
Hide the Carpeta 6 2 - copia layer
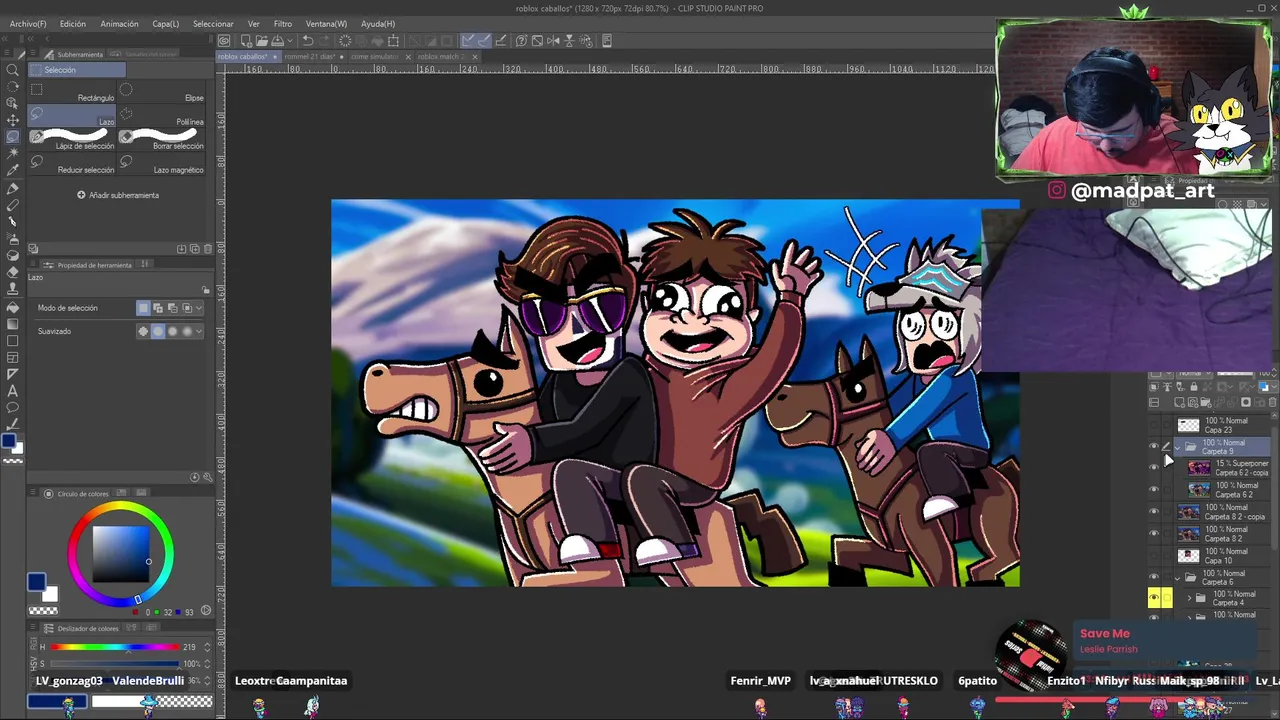pyautogui.click(x=1154, y=468)
